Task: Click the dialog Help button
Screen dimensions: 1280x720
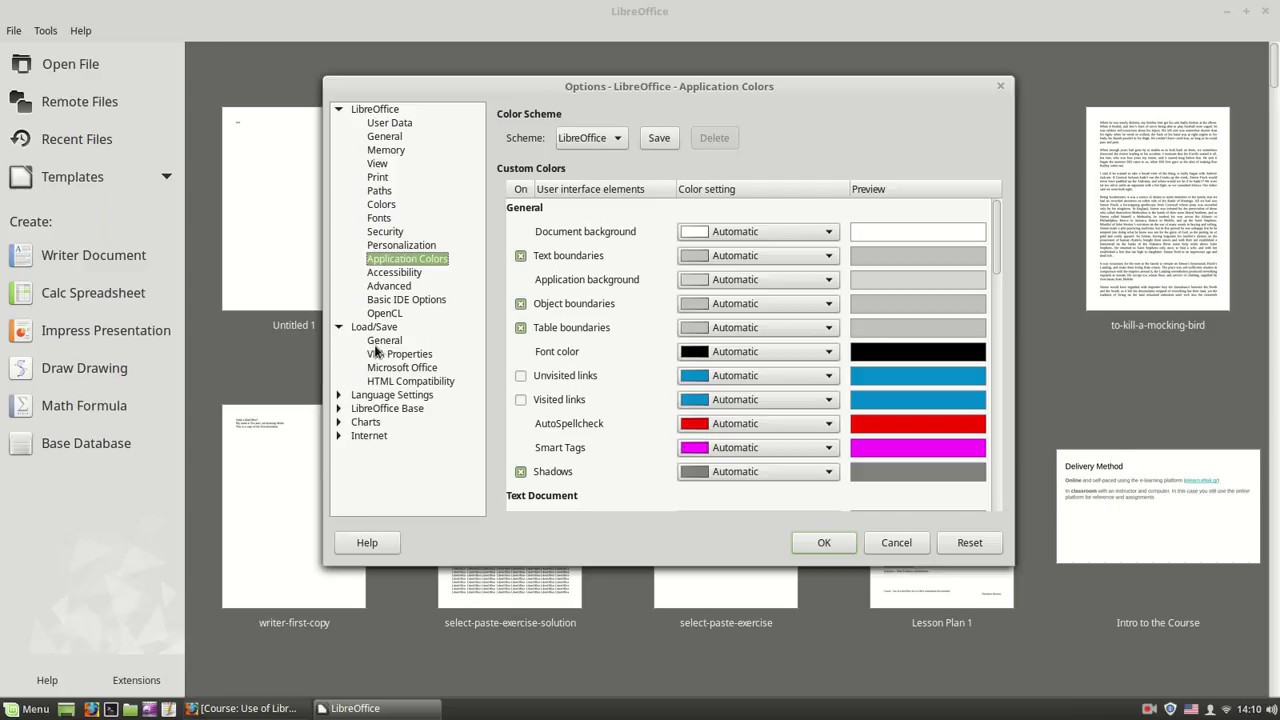Action: [367, 543]
